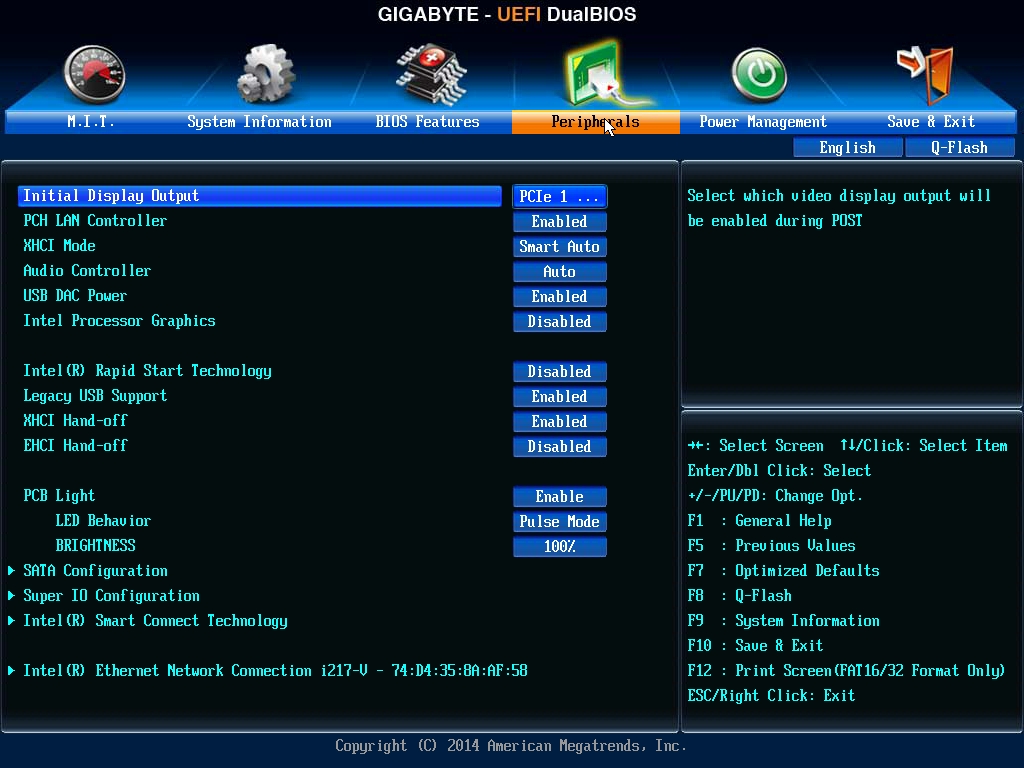The width and height of the screenshot is (1024, 768).
Task: Toggle Legacy USB Support Enabled value
Action: (560, 396)
